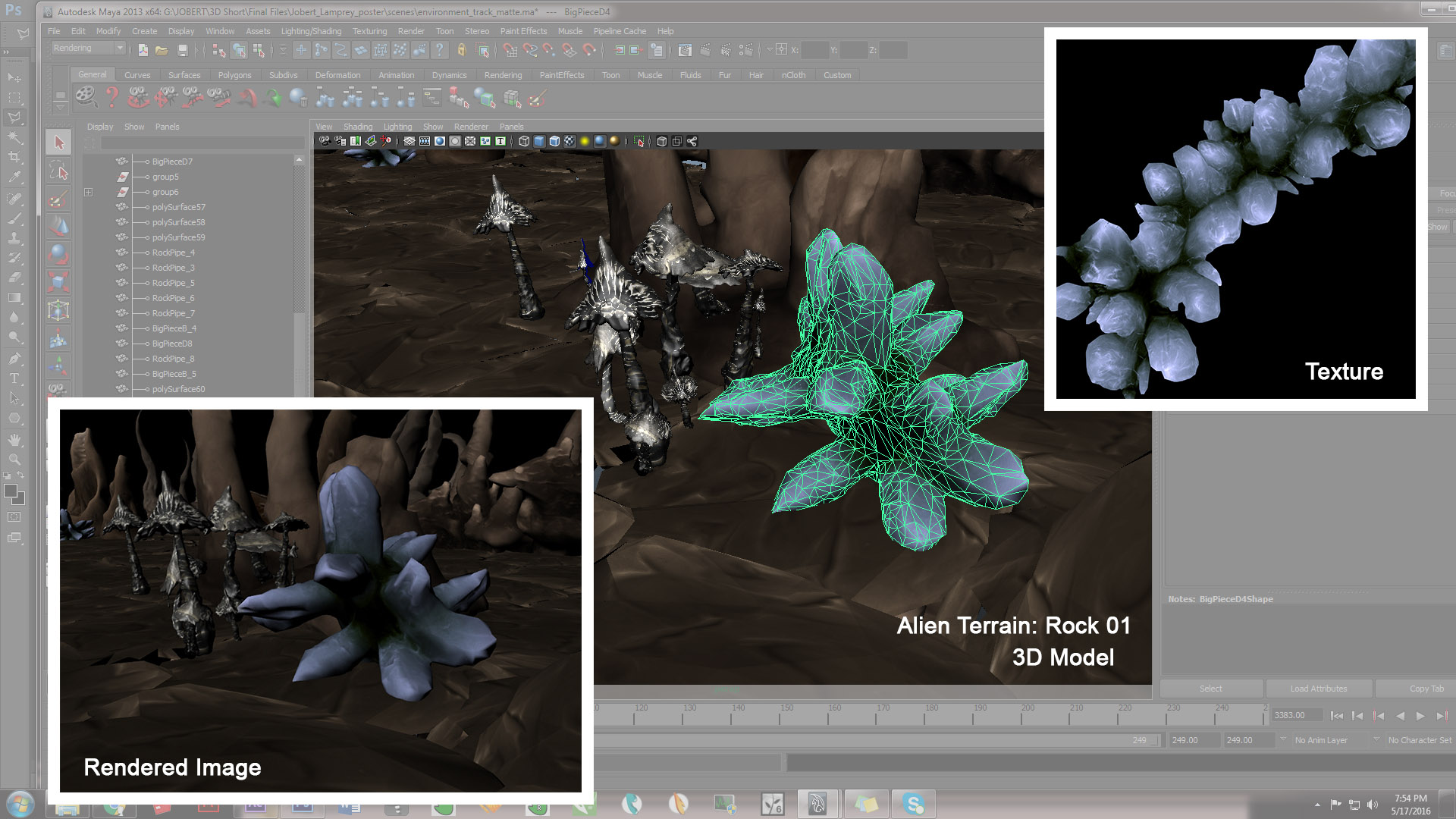Screen dimensions: 1456x819
Task: Click the question mark shelf icon
Action: click(x=112, y=97)
